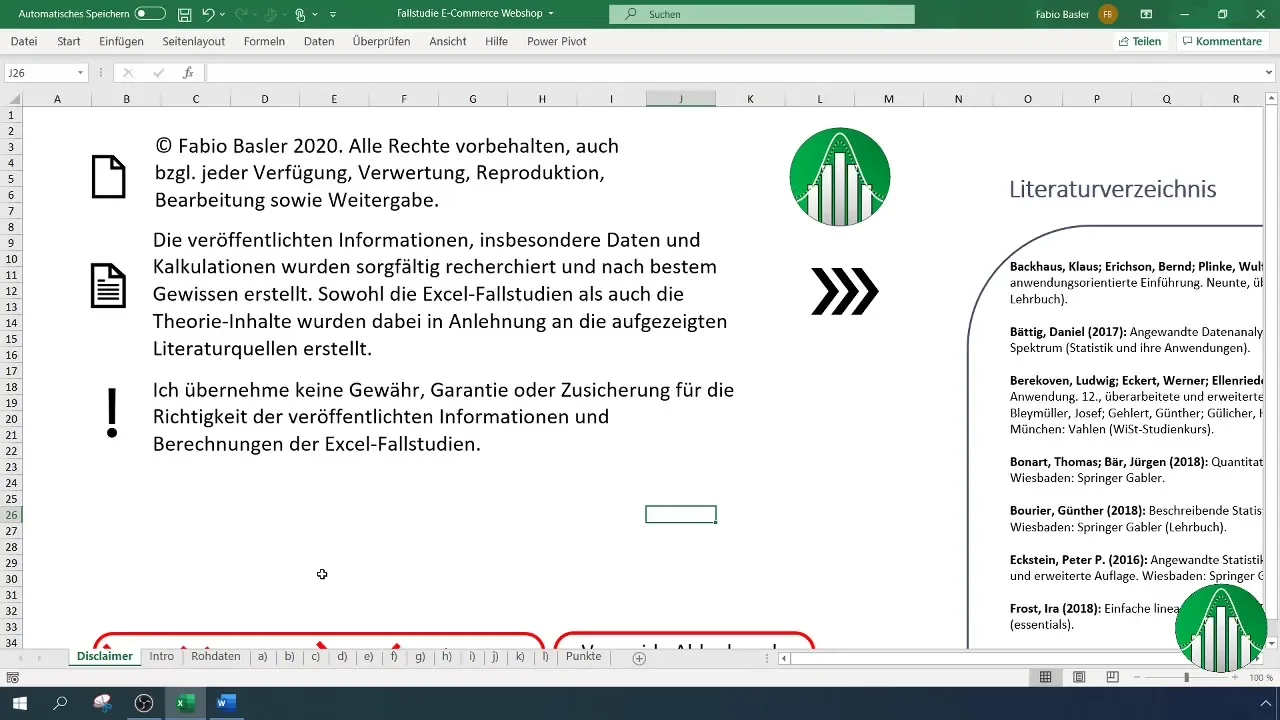Open Word from the taskbar
This screenshot has height=720, width=1280.
(225, 703)
